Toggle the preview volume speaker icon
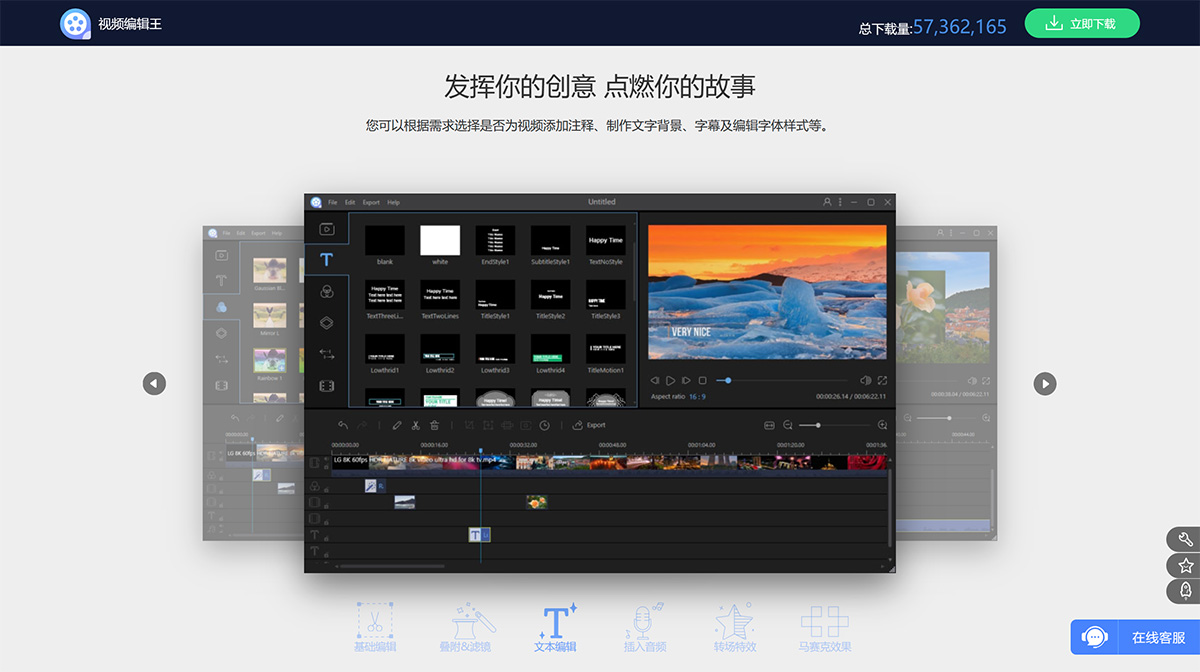Screen dimensions: 1200x672 click(x=868, y=380)
